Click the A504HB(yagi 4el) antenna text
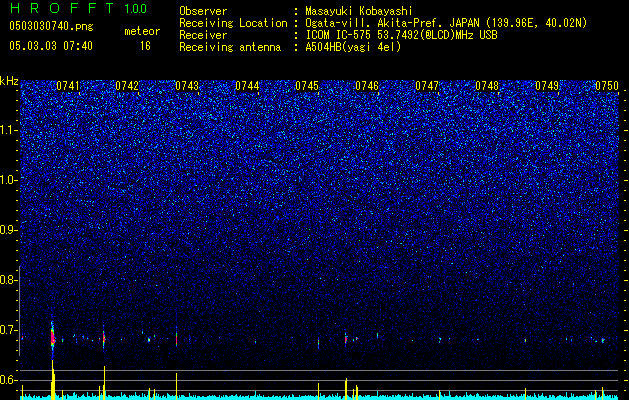Screen dimensions: 629x400 (x=353, y=47)
